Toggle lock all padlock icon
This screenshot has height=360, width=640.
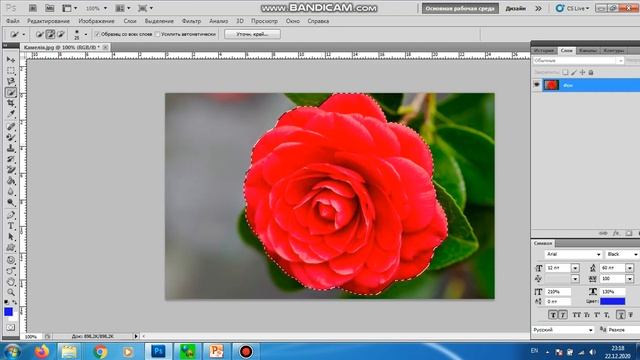tap(591, 72)
